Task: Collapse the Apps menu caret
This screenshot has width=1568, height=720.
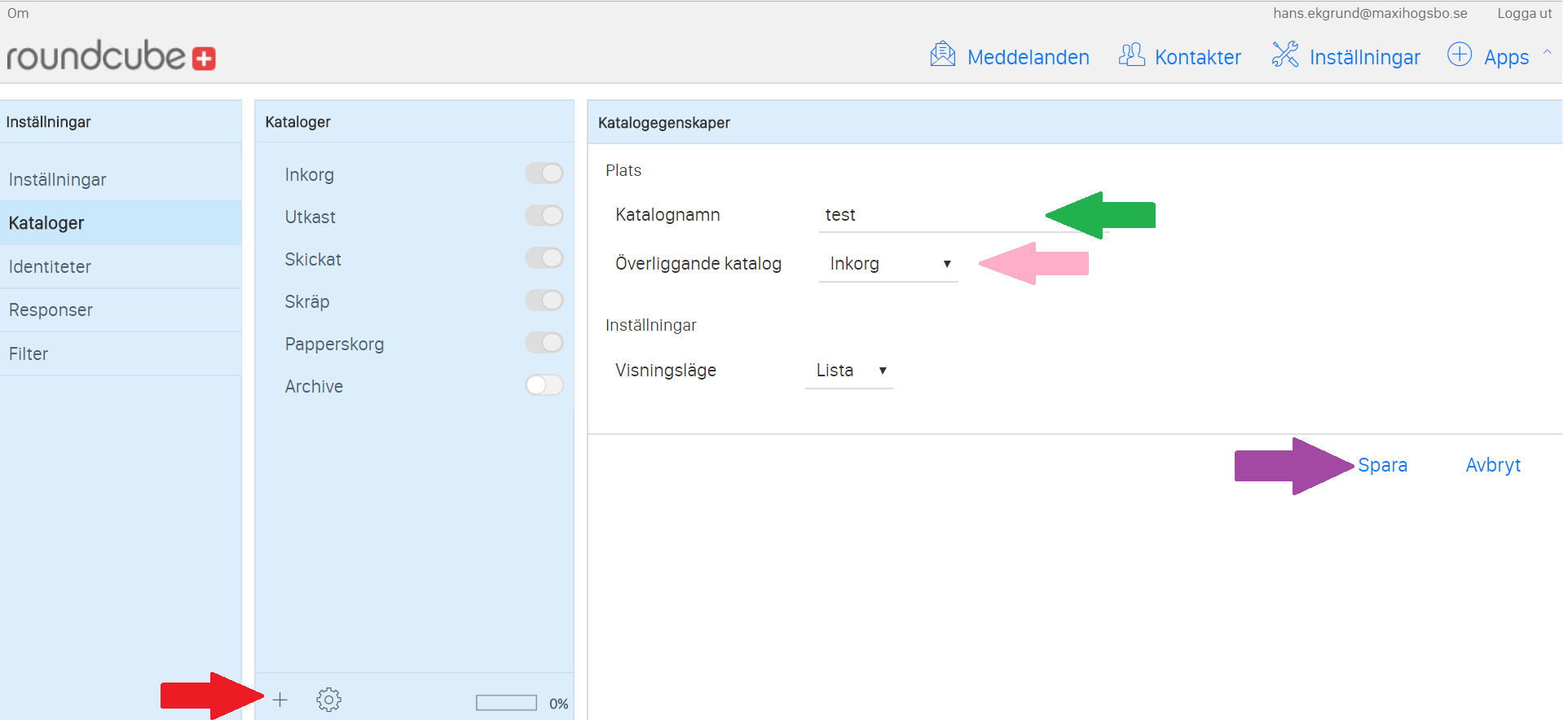Action: click(1547, 53)
